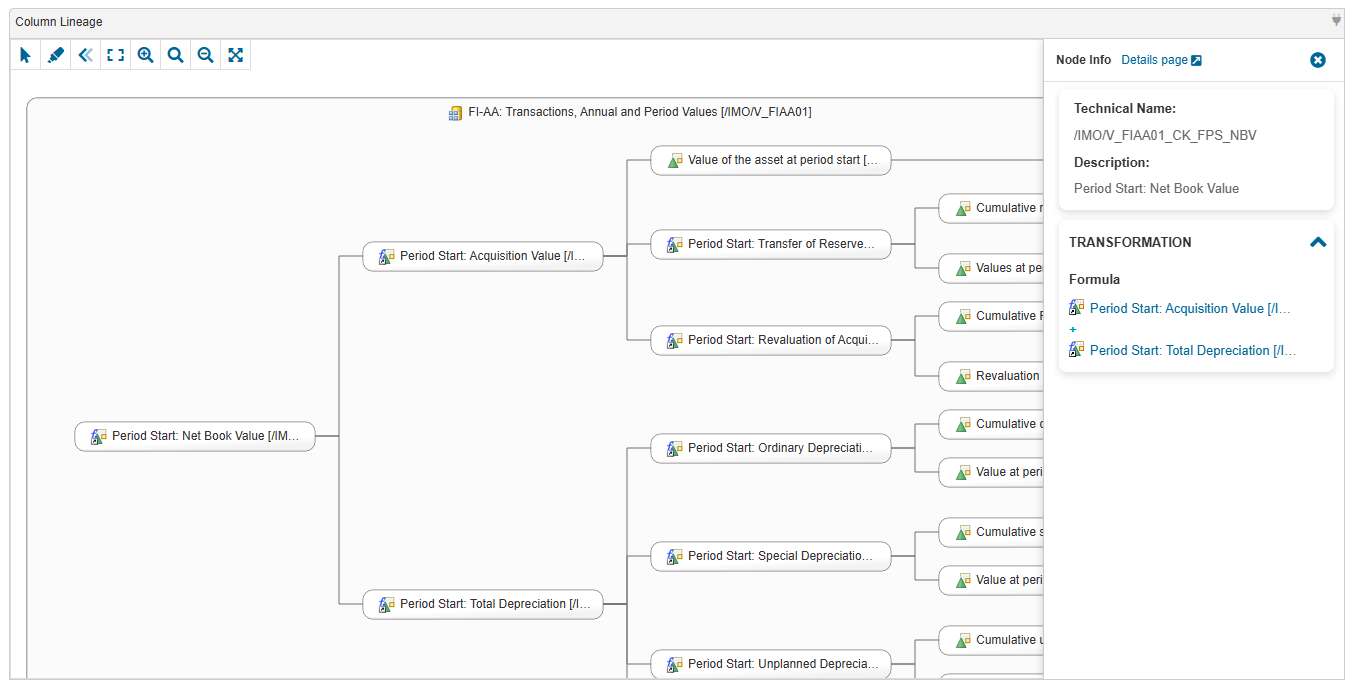This screenshot has width=1353, height=690.
Task: Select Value of the asset at period start node
Action: pyautogui.click(x=771, y=160)
